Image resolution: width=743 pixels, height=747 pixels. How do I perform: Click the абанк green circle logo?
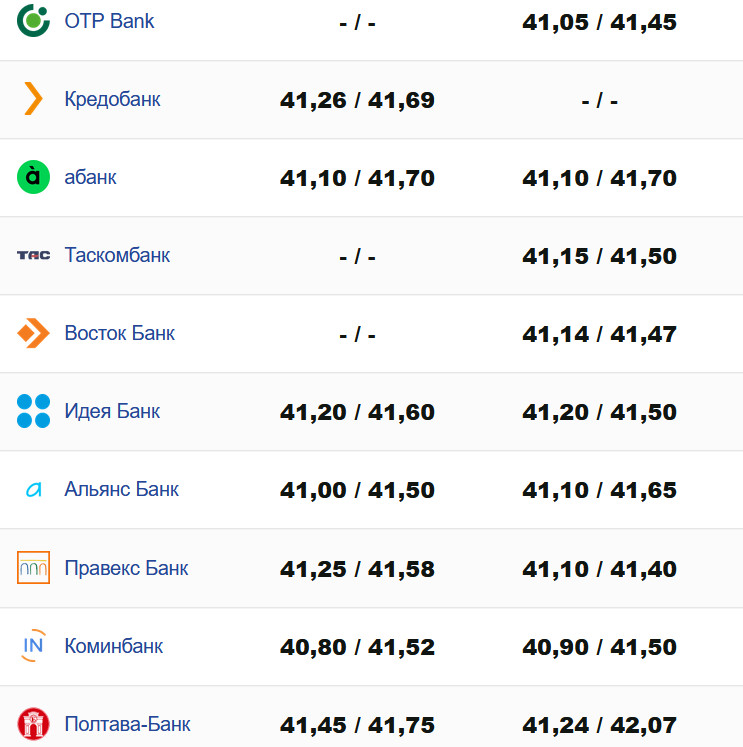tap(33, 177)
